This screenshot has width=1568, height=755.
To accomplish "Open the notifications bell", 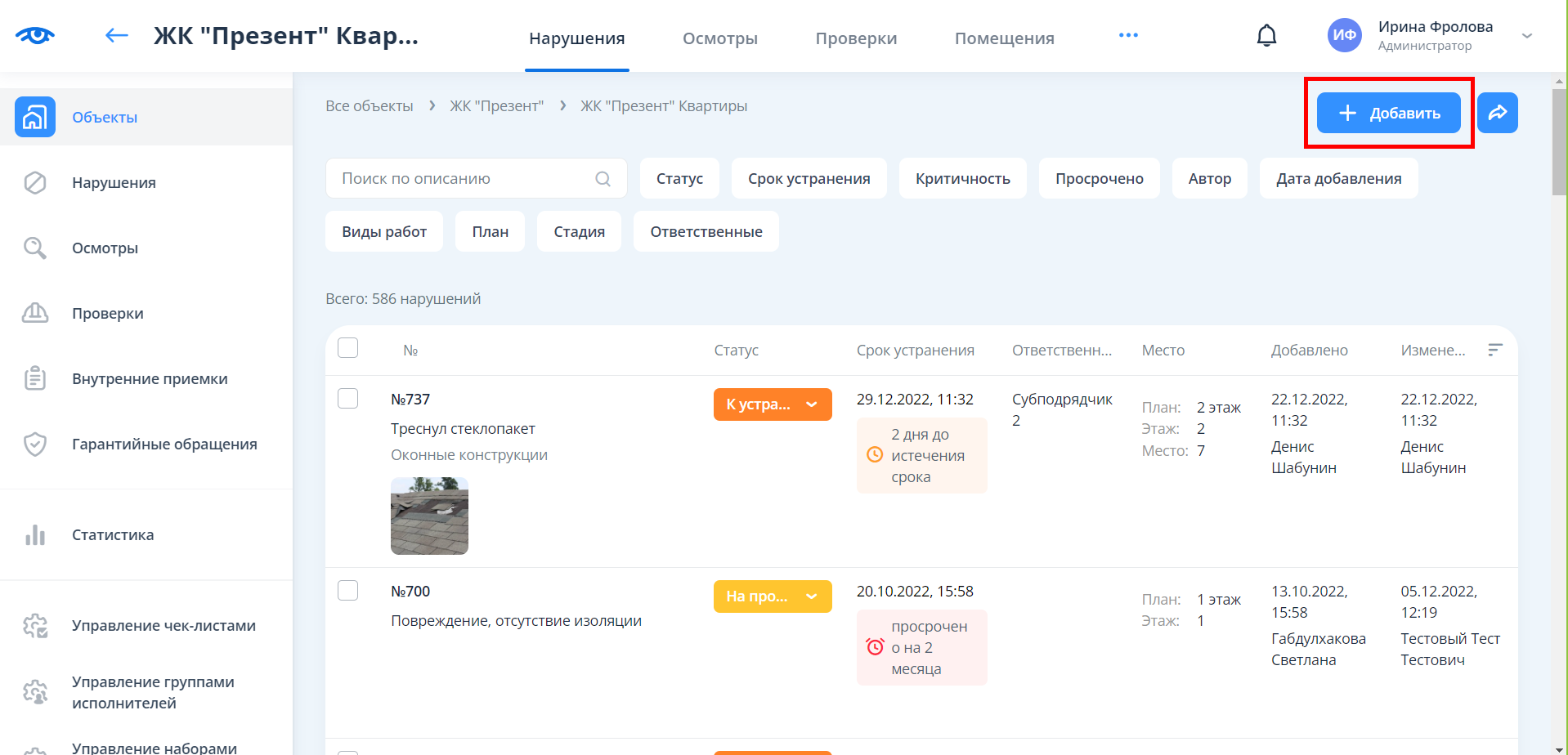I will (1266, 35).
